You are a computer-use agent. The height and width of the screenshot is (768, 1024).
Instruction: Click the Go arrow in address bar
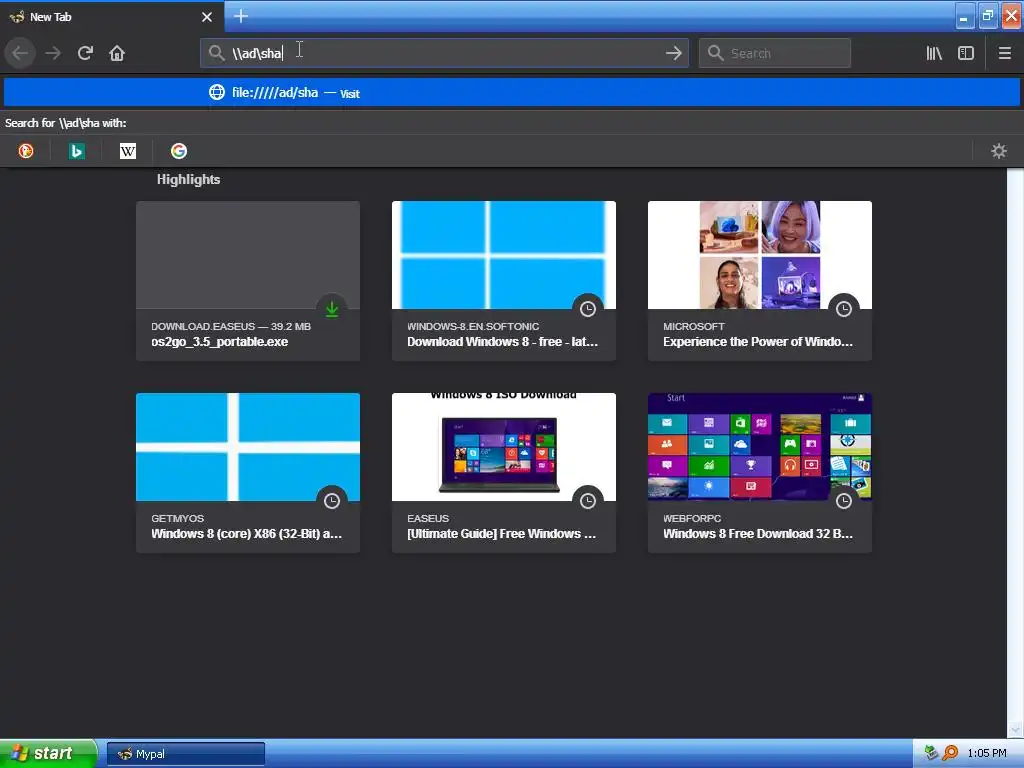[674, 53]
